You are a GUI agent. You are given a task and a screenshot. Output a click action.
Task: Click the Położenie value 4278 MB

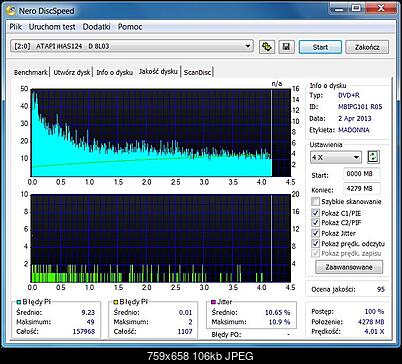371,322
